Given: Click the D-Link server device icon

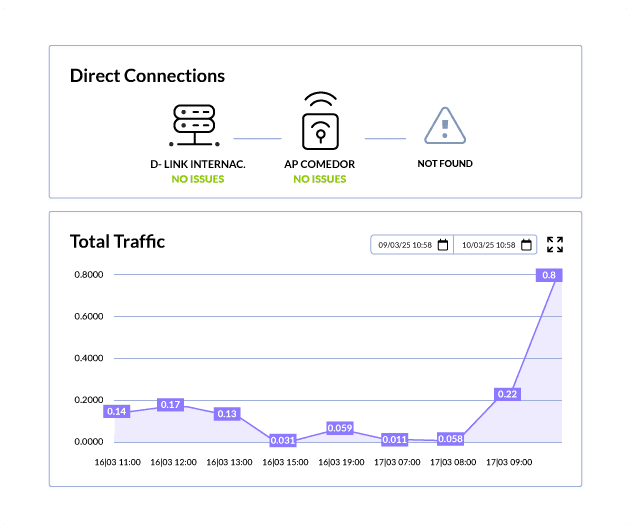Looking at the screenshot, I should 195,125.
